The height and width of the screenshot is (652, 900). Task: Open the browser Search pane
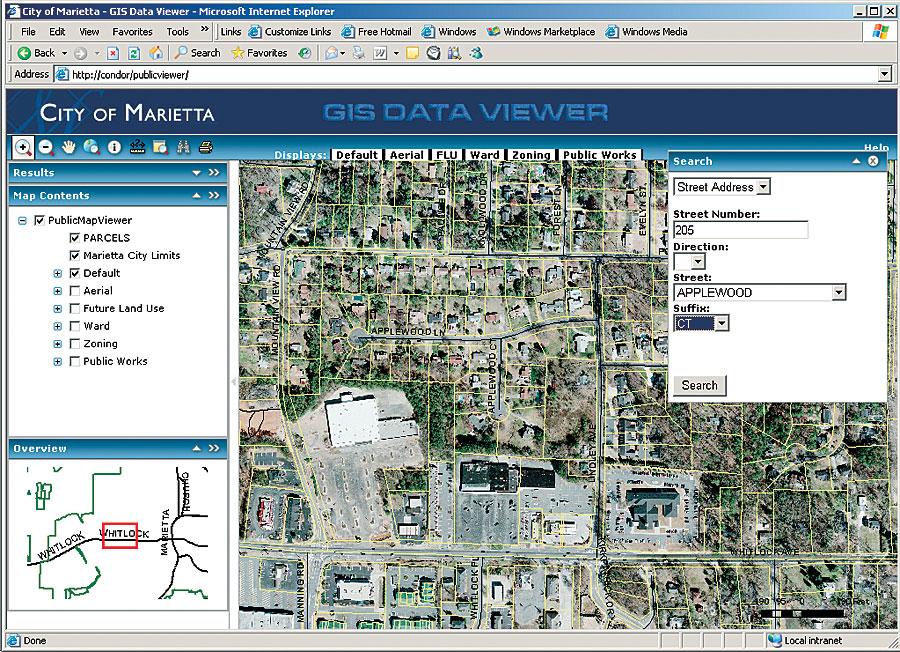[197, 53]
